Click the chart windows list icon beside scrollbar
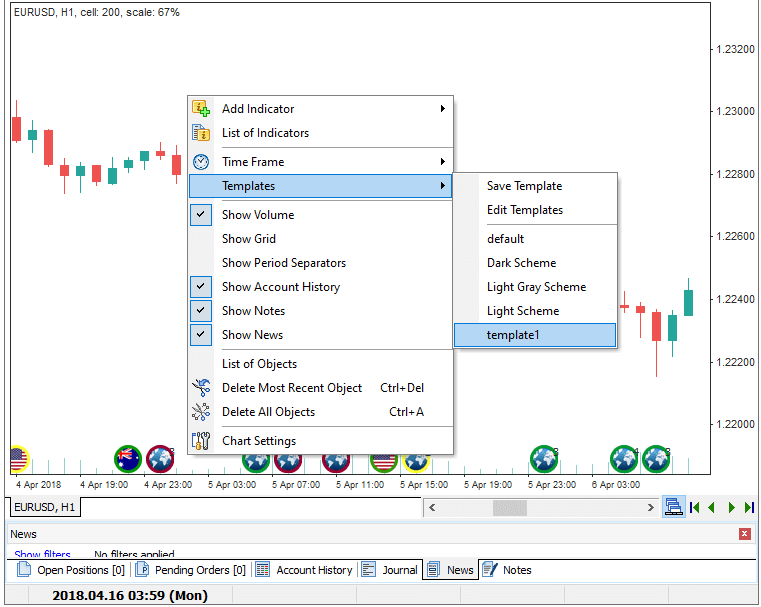This screenshot has width=761, height=607. [x=673, y=508]
